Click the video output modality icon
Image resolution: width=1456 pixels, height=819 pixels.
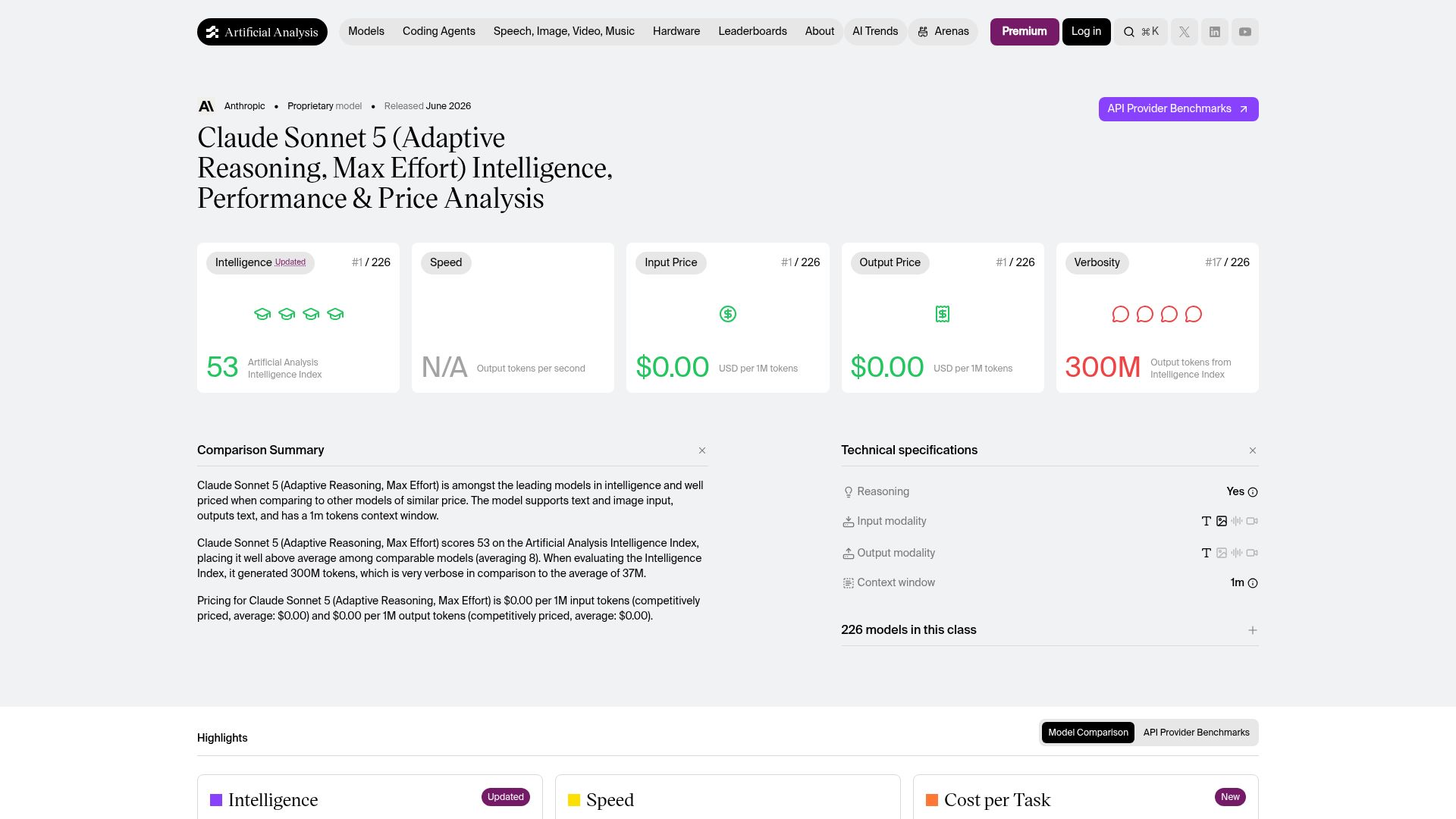[x=1252, y=553]
